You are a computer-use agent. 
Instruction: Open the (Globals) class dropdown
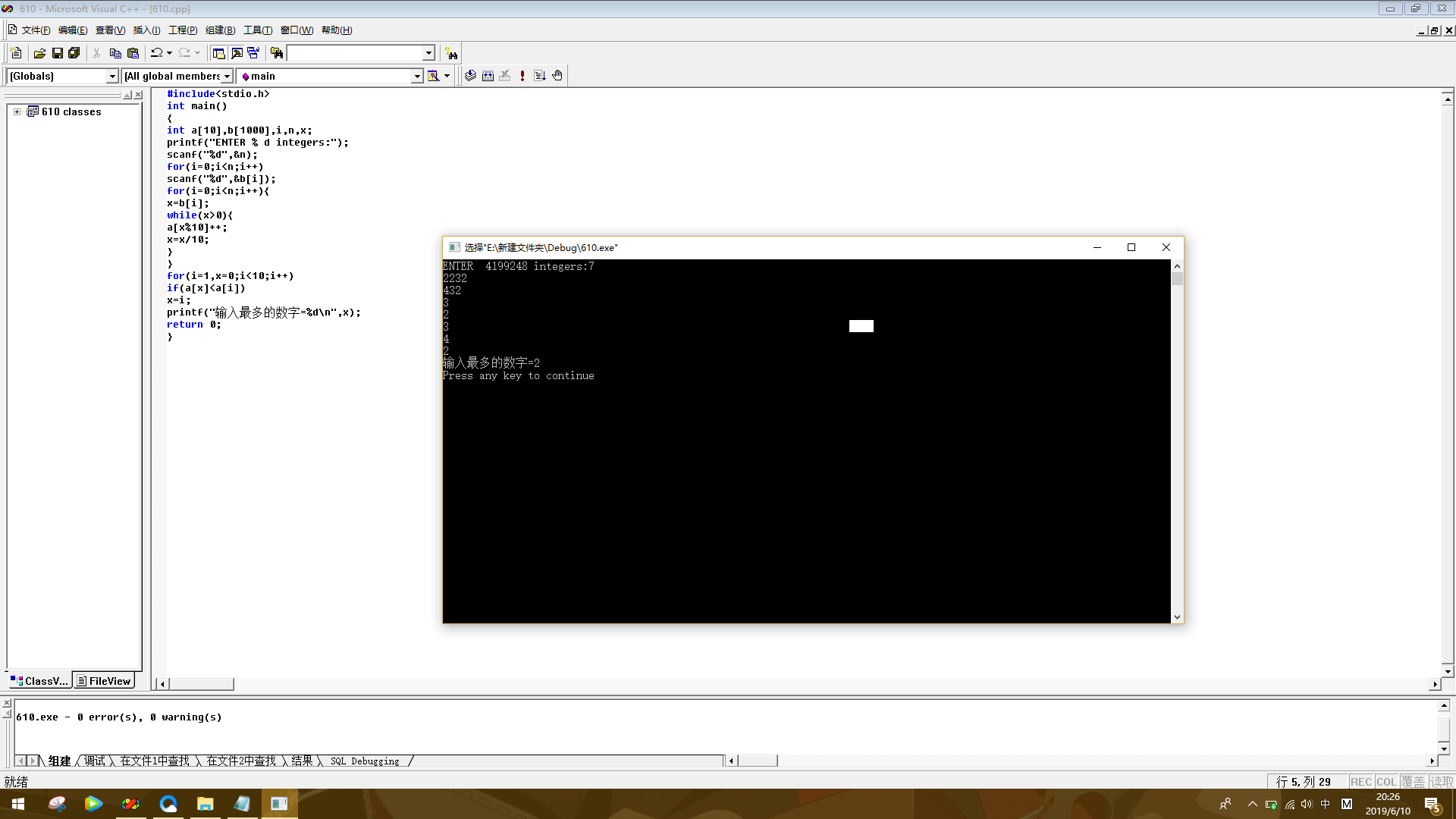[112, 76]
